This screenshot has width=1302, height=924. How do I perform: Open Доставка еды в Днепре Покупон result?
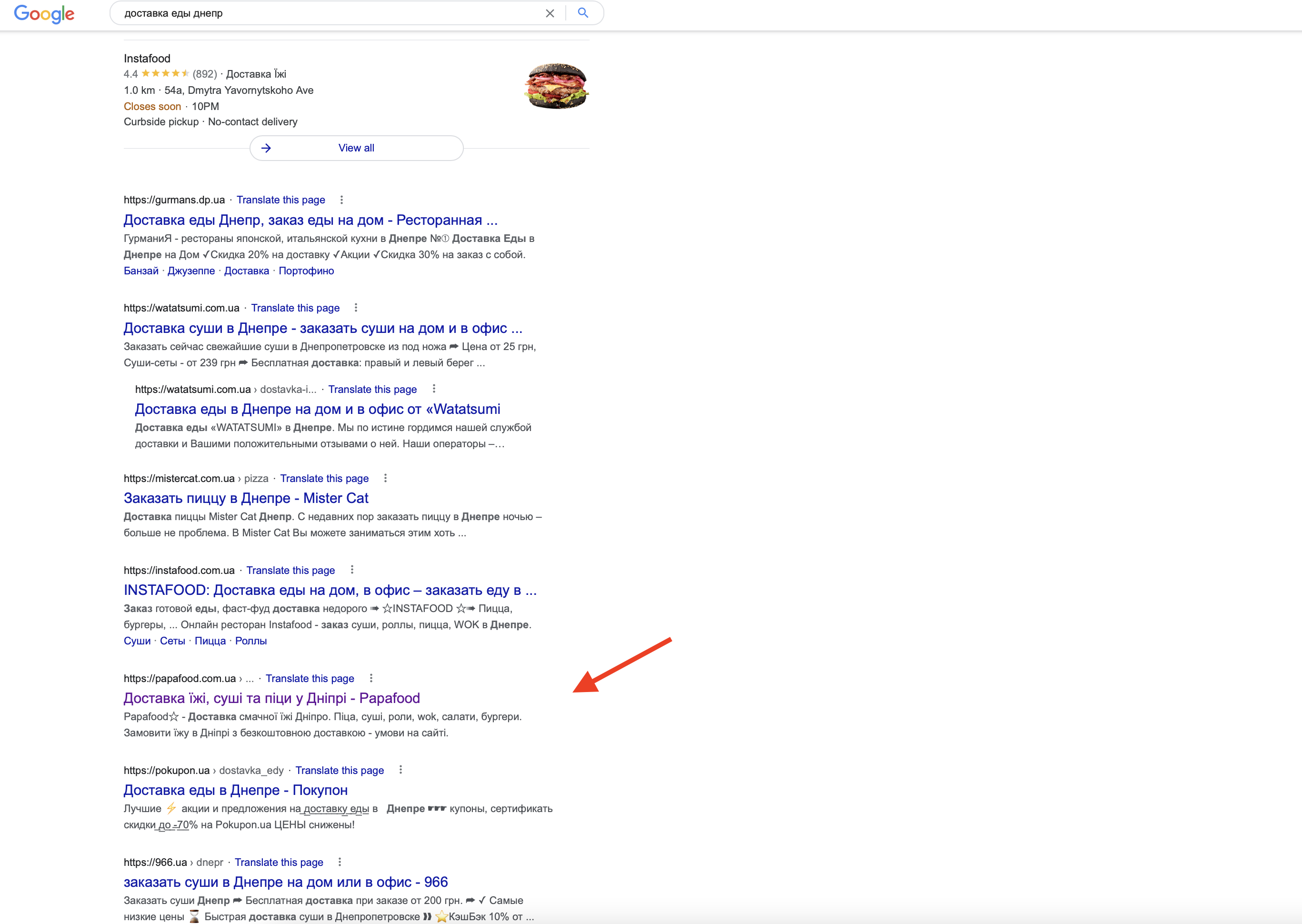235,790
